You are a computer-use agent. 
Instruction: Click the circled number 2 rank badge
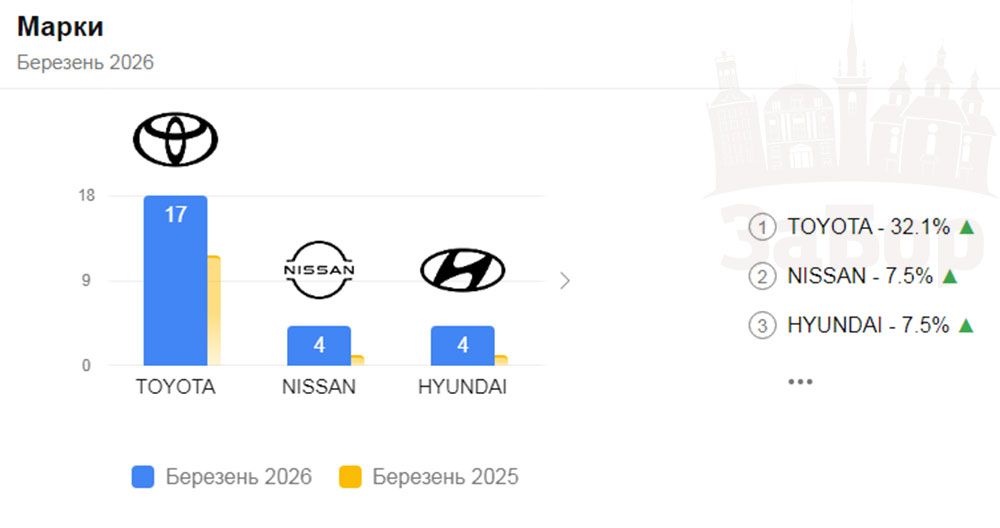click(762, 277)
